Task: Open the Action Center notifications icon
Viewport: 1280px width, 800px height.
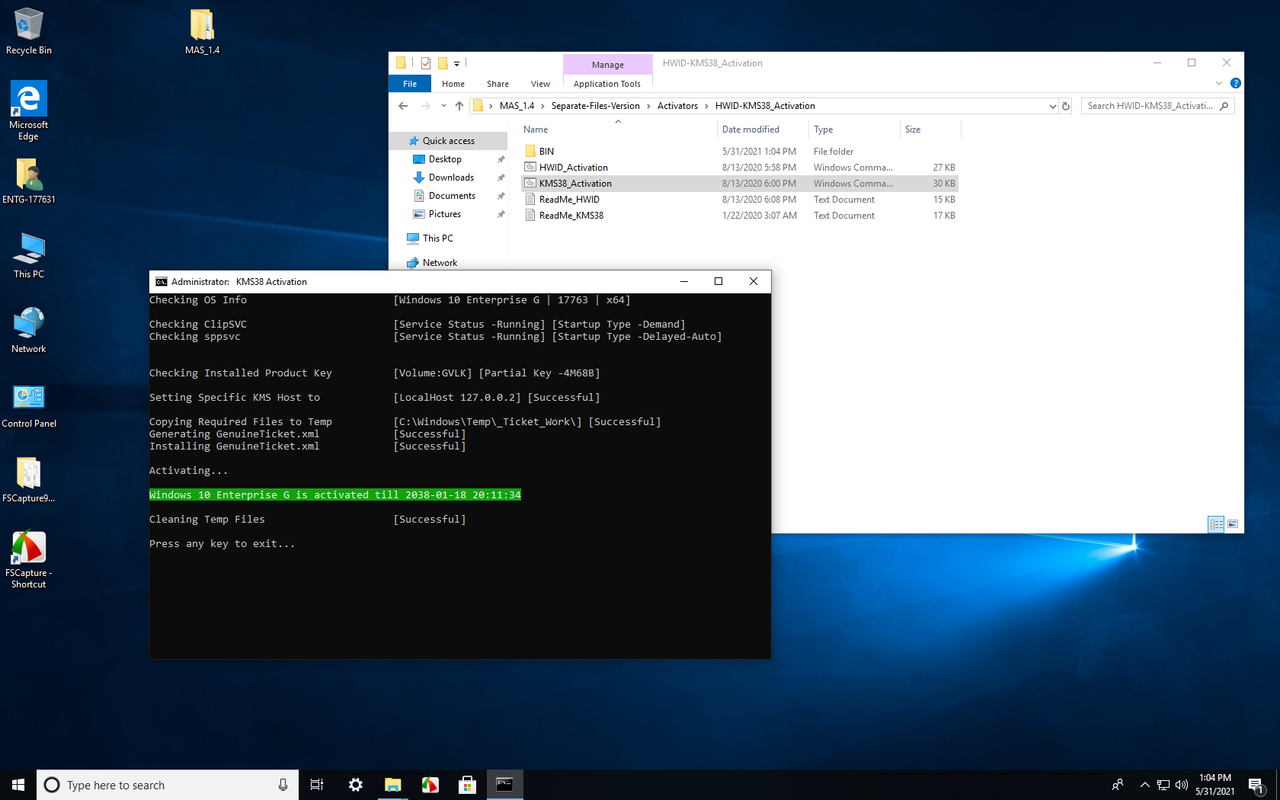Action: tap(1256, 785)
